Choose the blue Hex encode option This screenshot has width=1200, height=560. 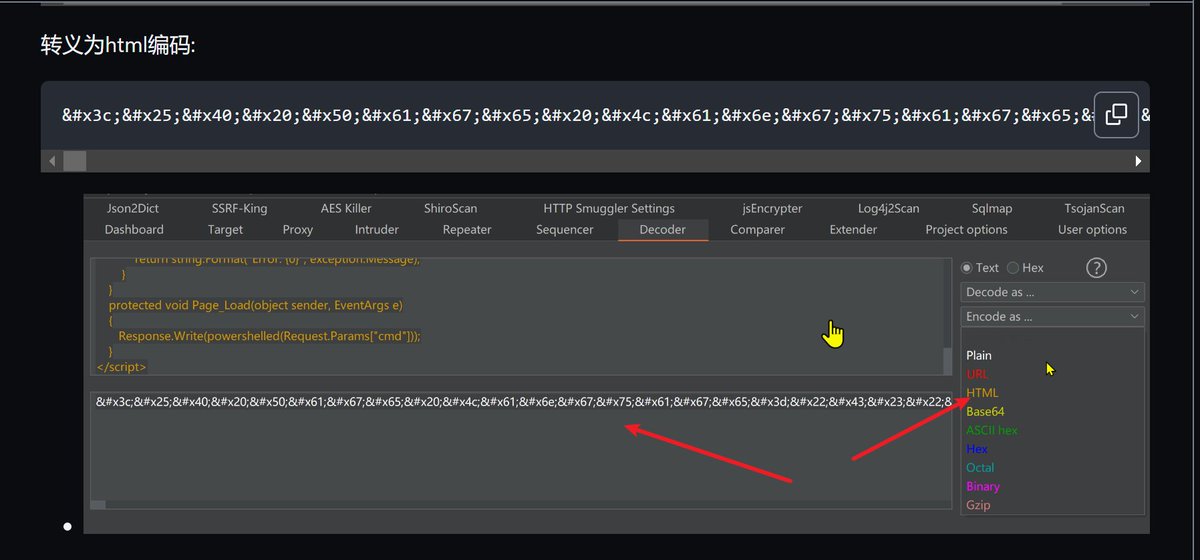977,449
